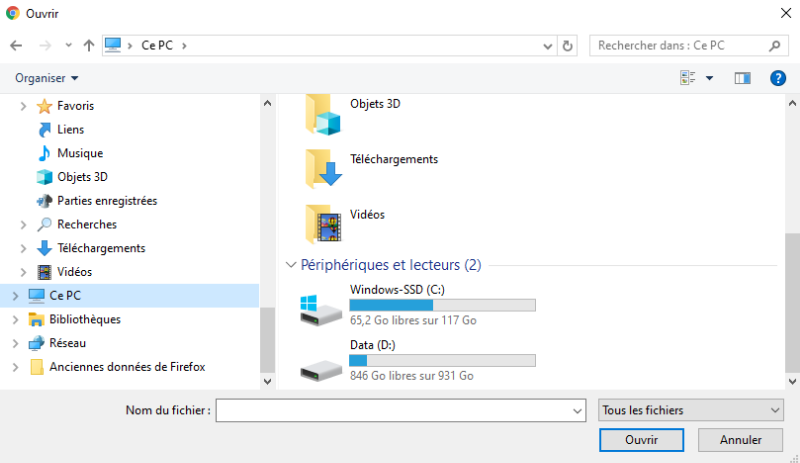The height and width of the screenshot is (463, 800).
Task: Toggle the preview pane
Action: click(742, 78)
